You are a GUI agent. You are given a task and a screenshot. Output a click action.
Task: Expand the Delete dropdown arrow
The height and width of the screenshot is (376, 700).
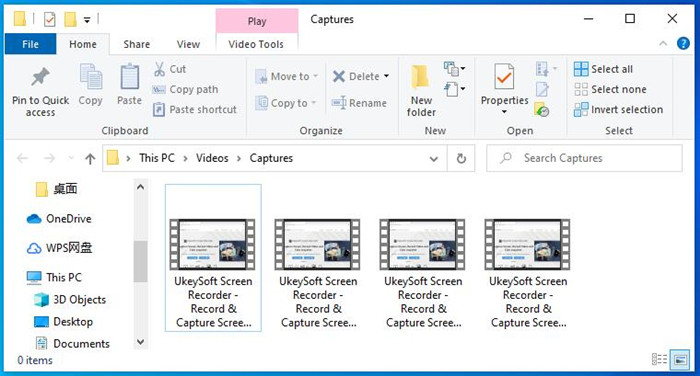pos(387,76)
